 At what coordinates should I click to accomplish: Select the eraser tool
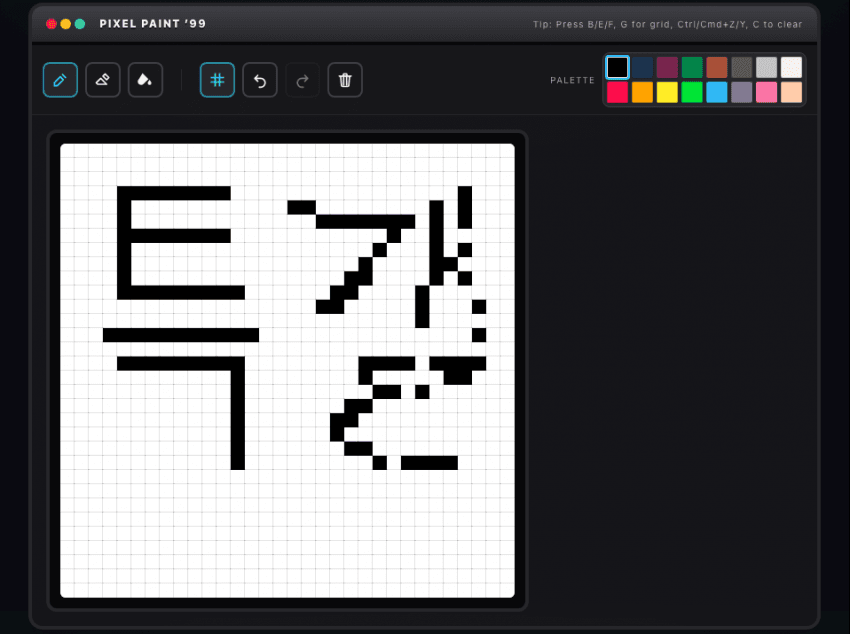tap(102, 80)
